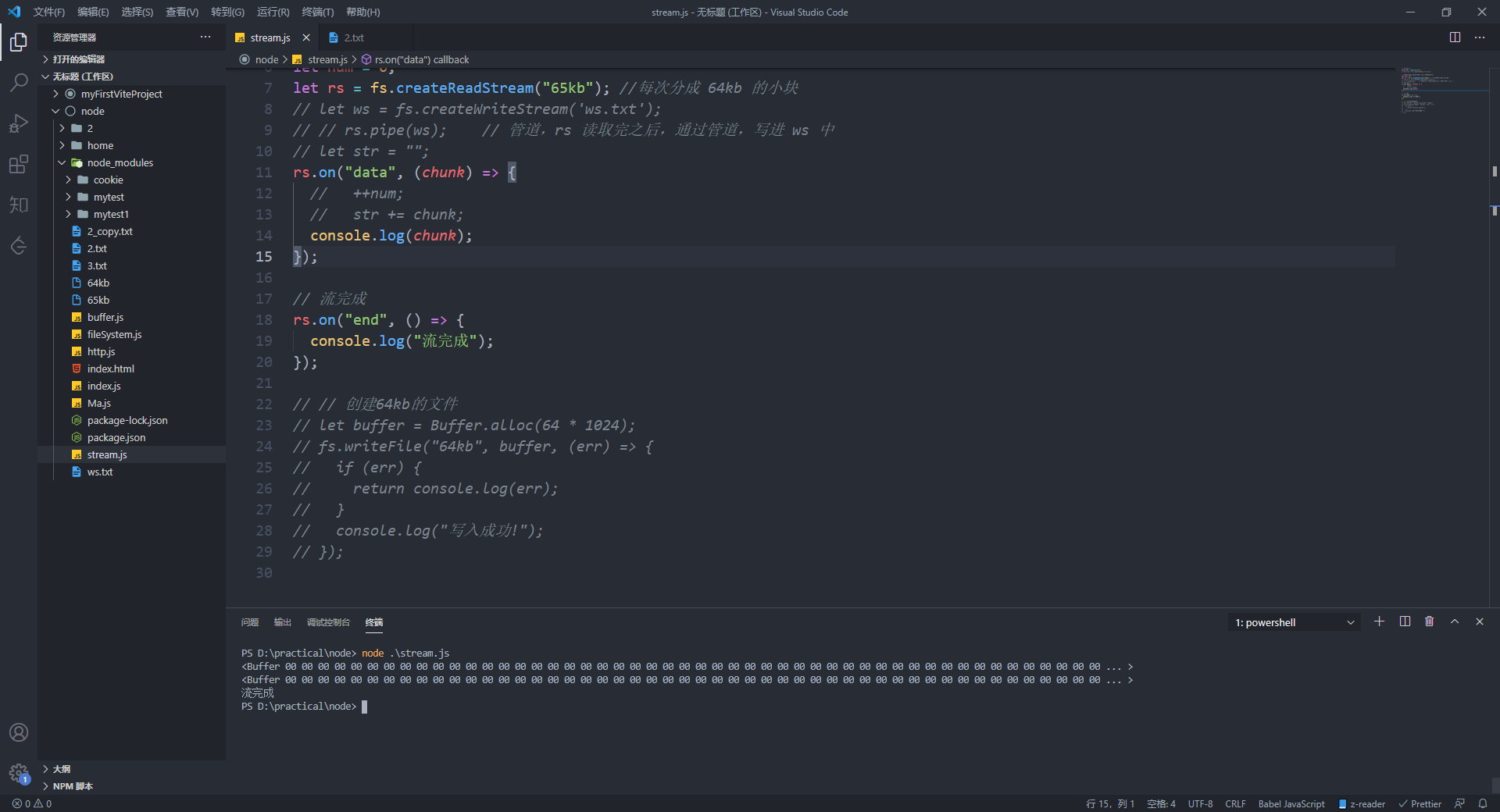Click the editor minimap preview
The image size is (1500, 812).
click(x=1441, y=91)
